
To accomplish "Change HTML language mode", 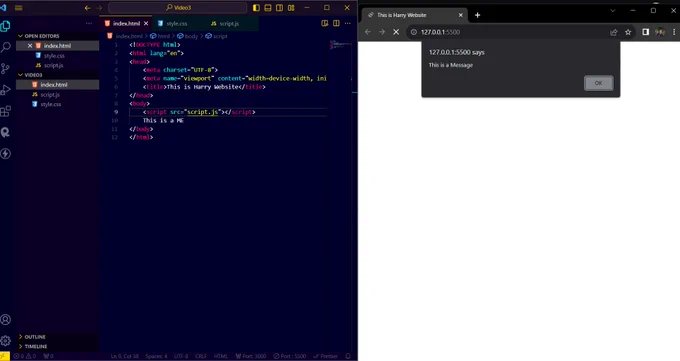I will [221, 356].
